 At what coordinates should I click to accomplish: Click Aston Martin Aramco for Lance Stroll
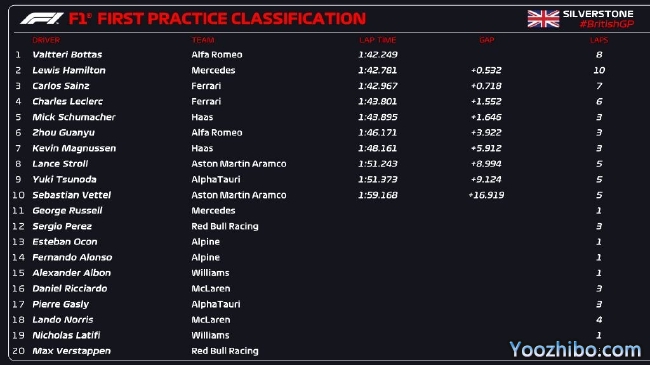[239, 164]
